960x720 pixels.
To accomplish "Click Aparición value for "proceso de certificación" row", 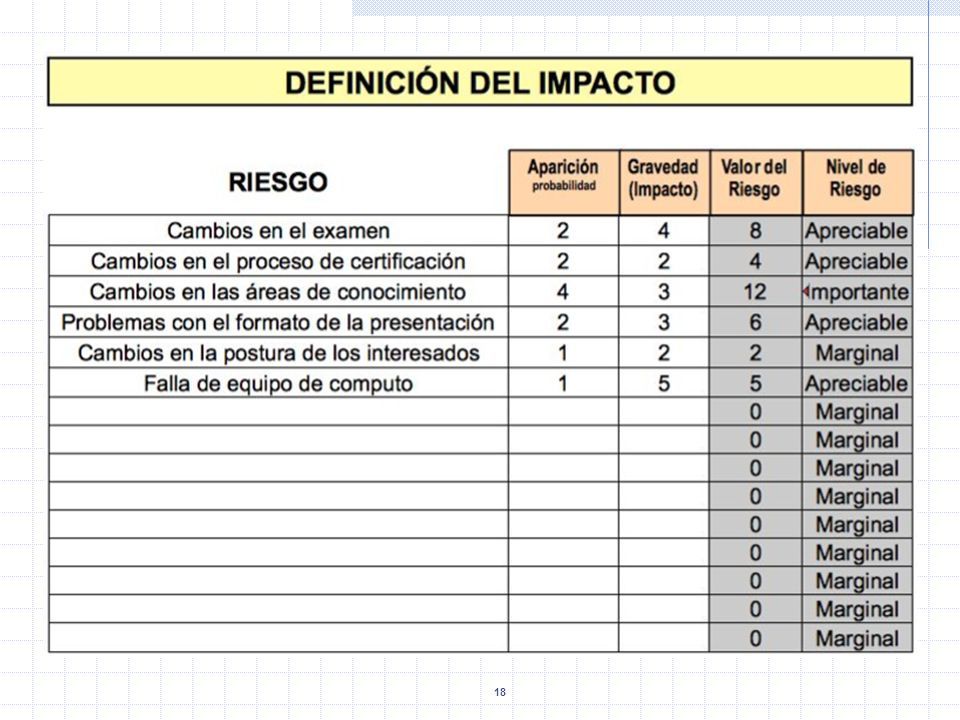I will coord(563,261).
